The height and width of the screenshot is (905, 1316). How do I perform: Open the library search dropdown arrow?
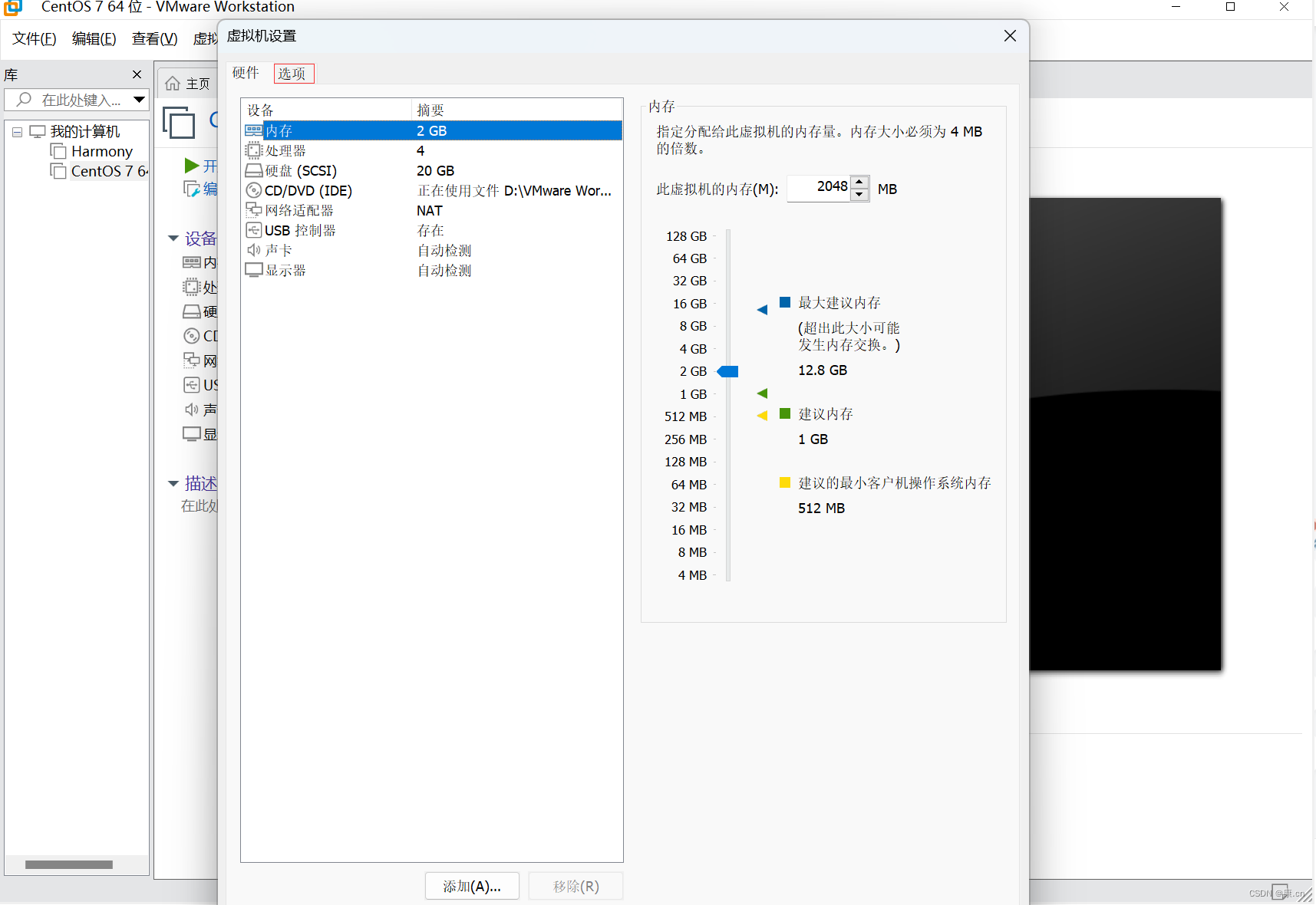coord(139,100)
